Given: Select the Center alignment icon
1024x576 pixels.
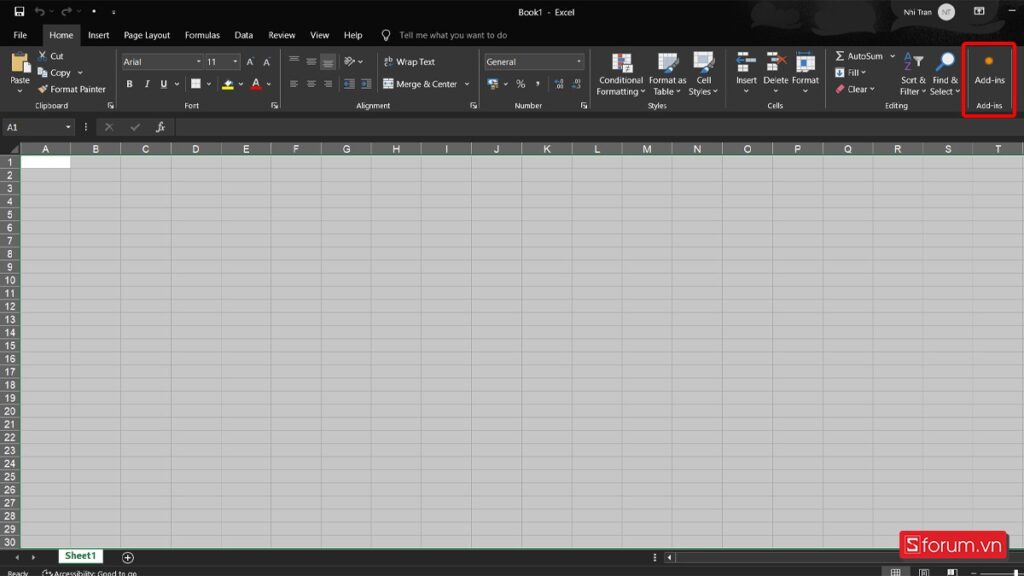Looking at the screenshot, I should point(311,84).
